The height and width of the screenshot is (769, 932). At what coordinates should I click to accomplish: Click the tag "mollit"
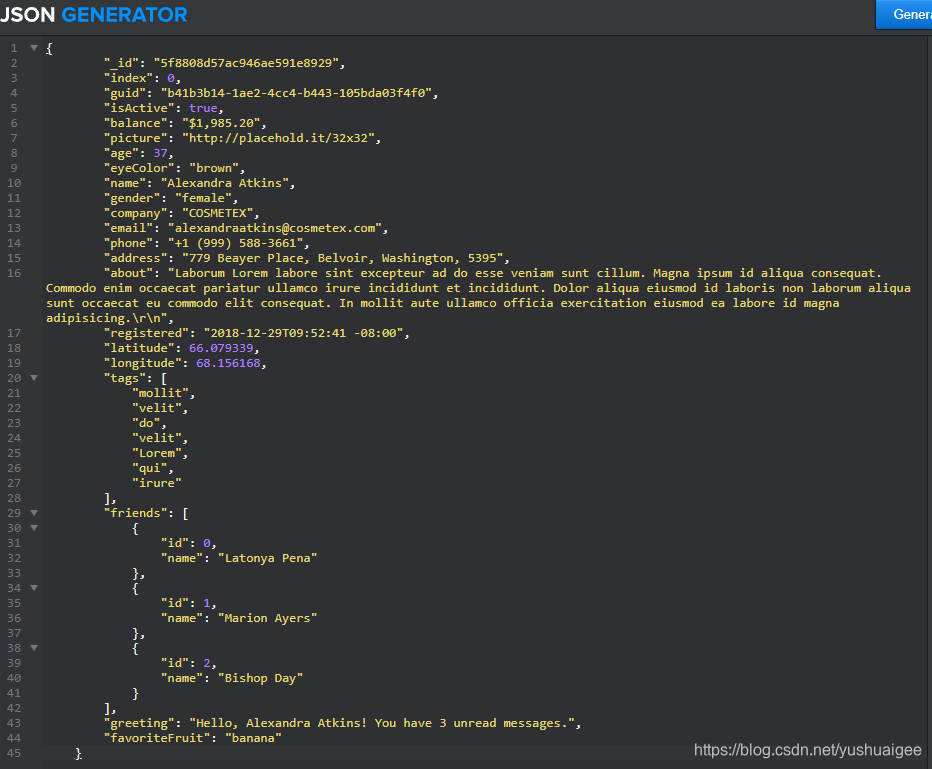click(160, 393)
